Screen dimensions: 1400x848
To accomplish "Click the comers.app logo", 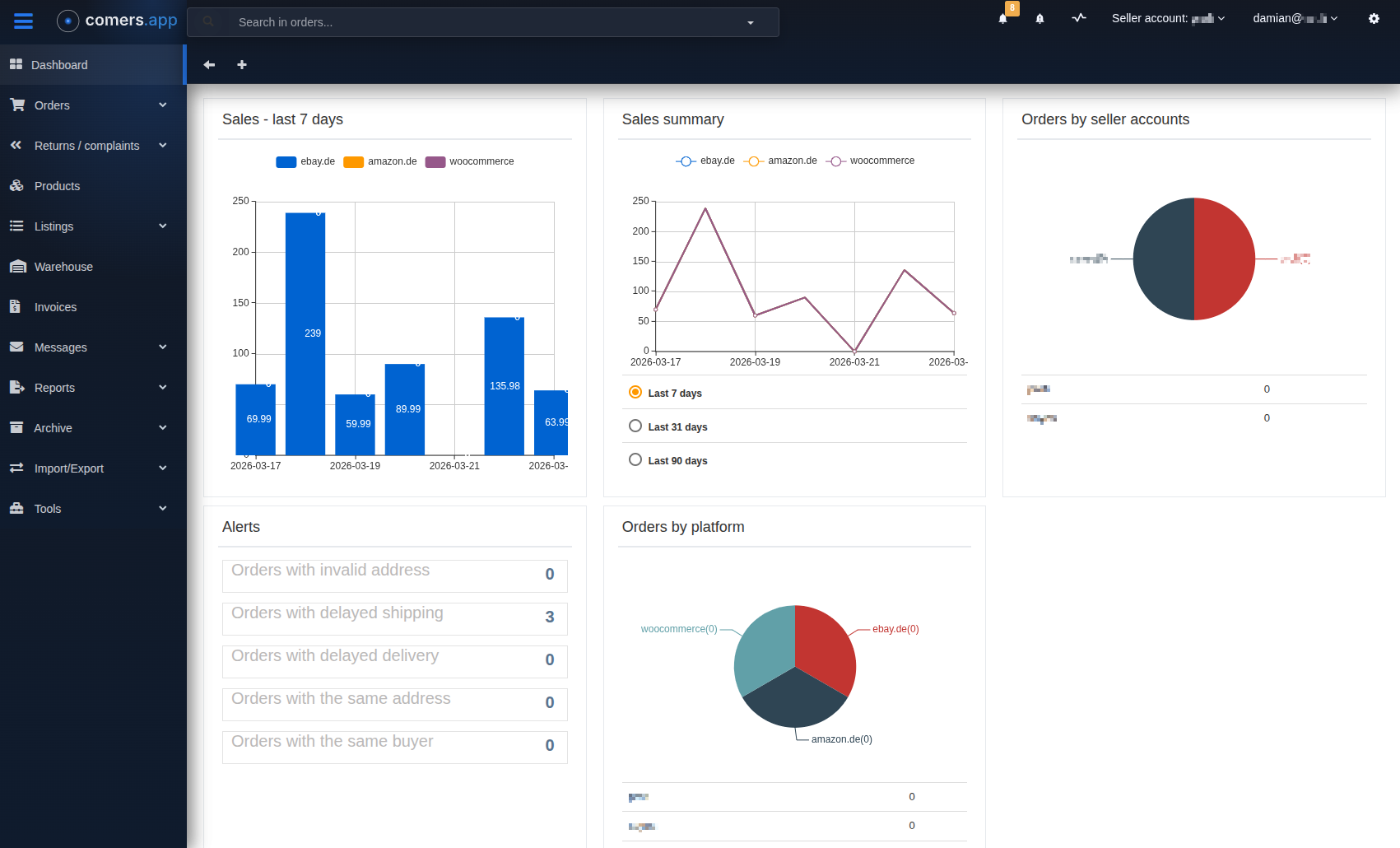I will click(x=117, y=21).
